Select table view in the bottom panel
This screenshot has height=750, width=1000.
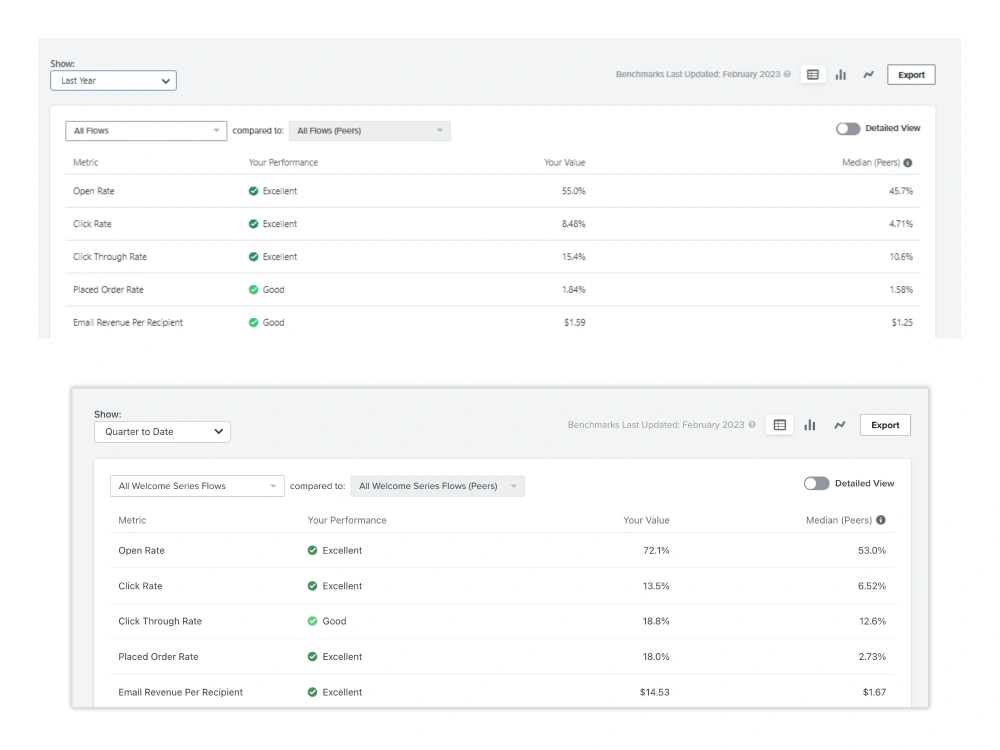point(780,424)
